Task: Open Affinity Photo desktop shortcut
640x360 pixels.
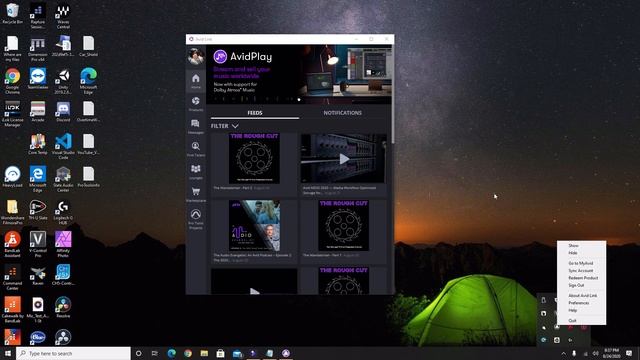Action: pyautogui.click(x=63, y=244)
